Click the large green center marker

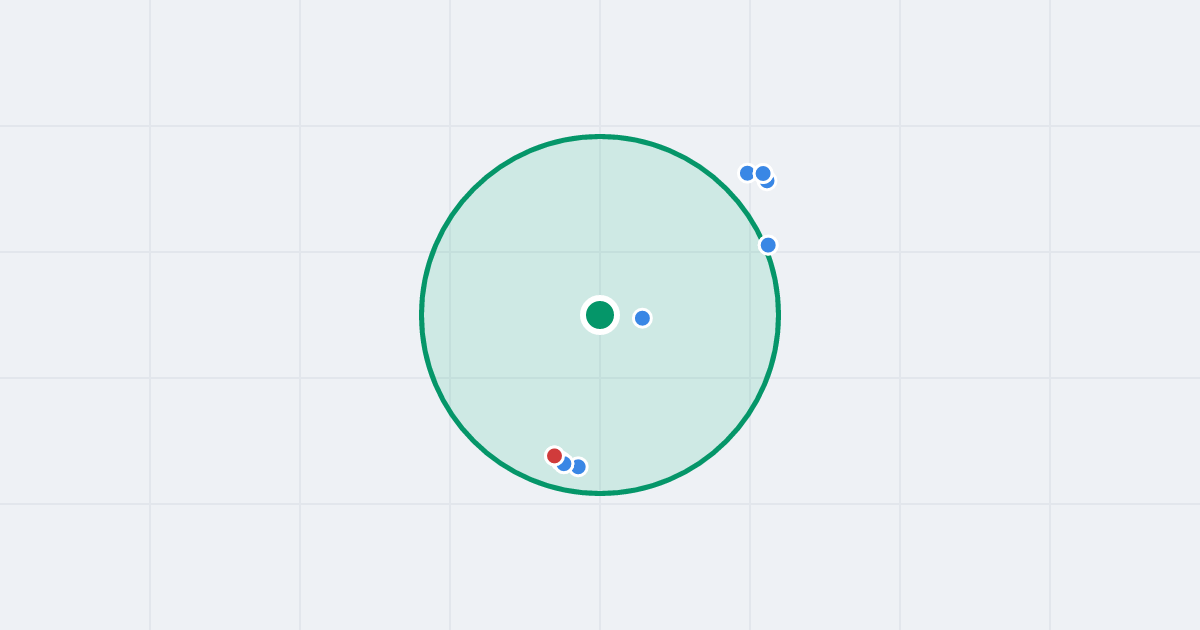600,315
